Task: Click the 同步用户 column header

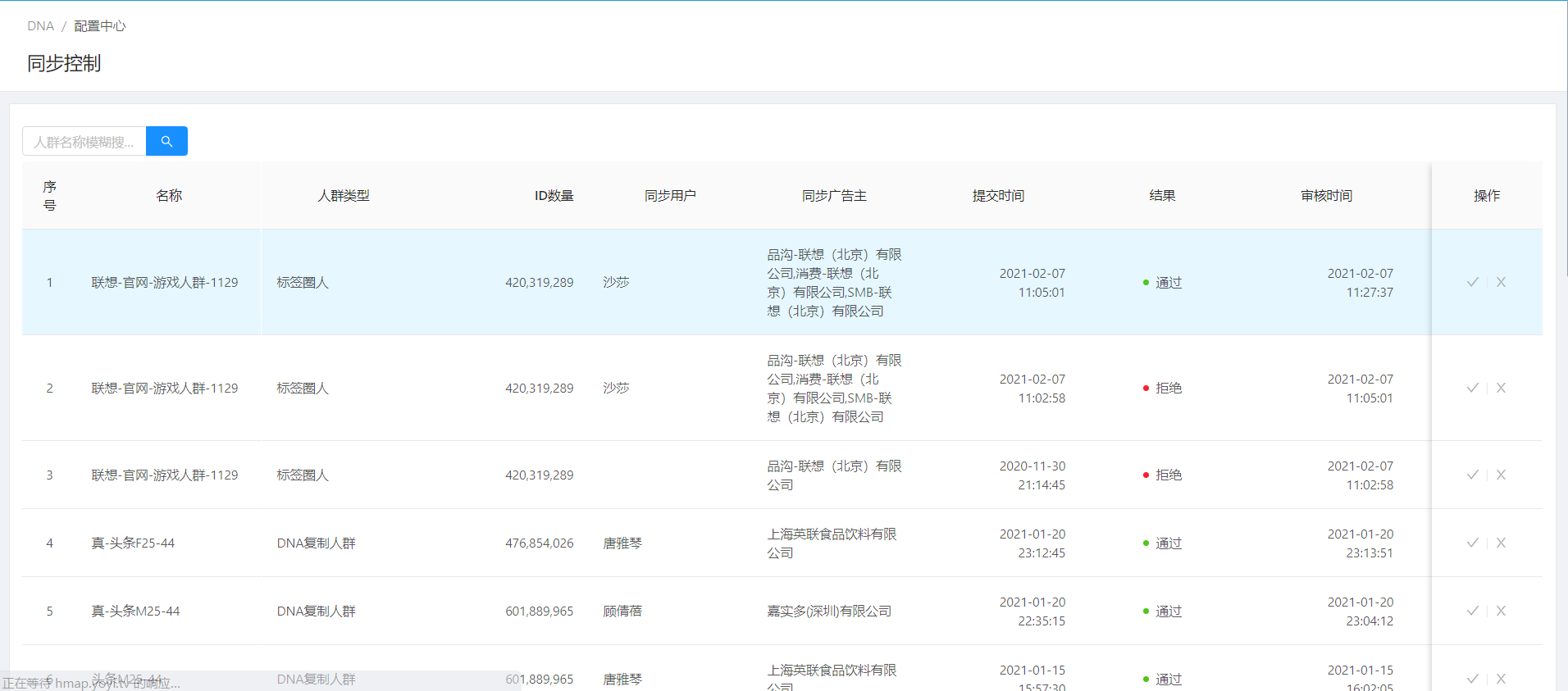Action: (x=670, y=195)
